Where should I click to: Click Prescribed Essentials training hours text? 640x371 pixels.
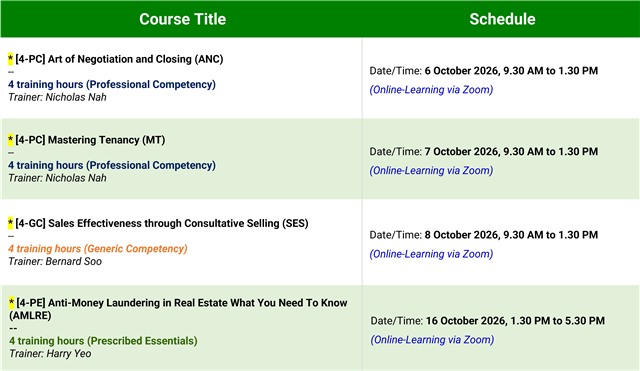(x=103, y=341)
